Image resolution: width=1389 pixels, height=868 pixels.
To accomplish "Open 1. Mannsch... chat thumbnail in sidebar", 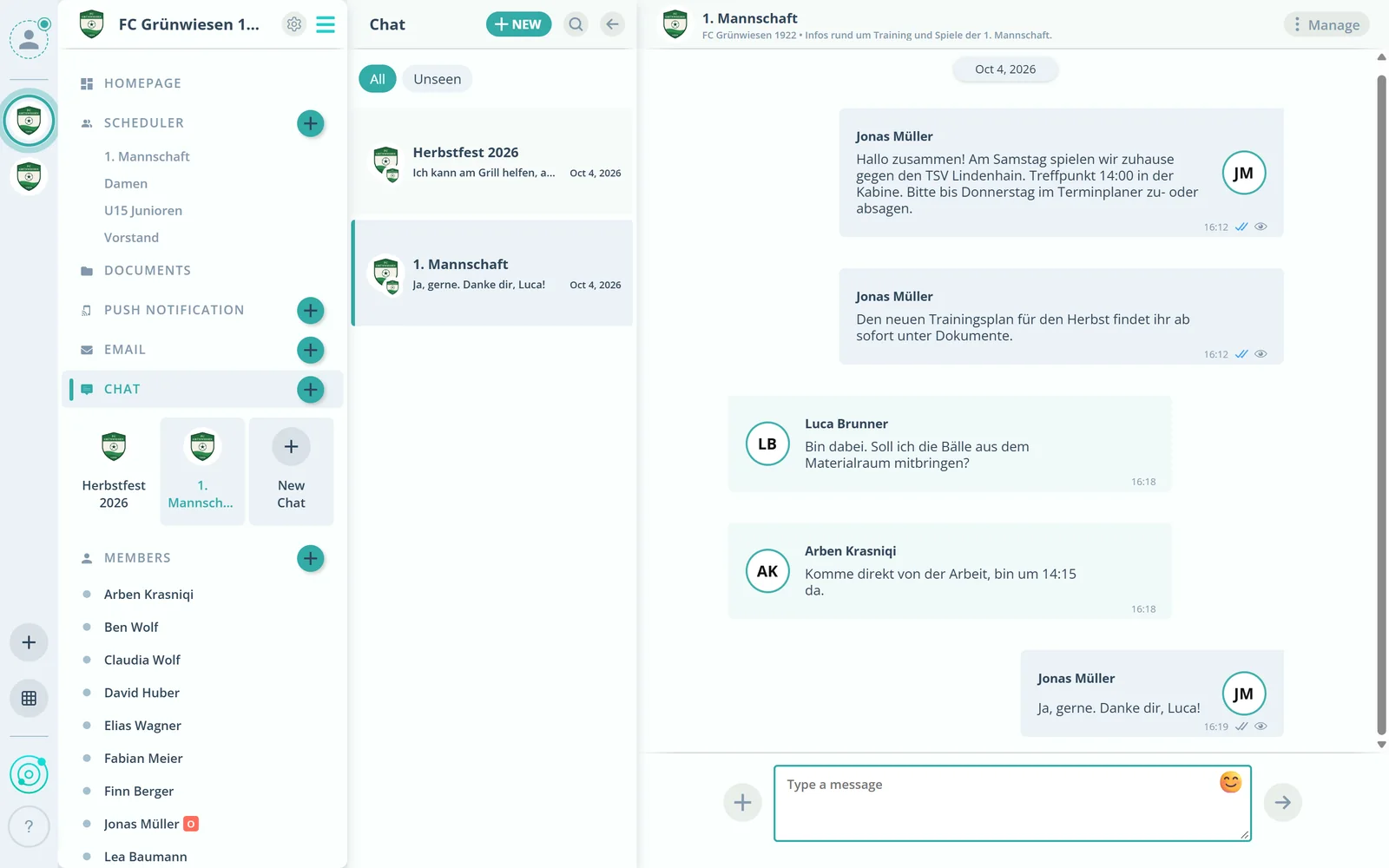I will (202, 471).
